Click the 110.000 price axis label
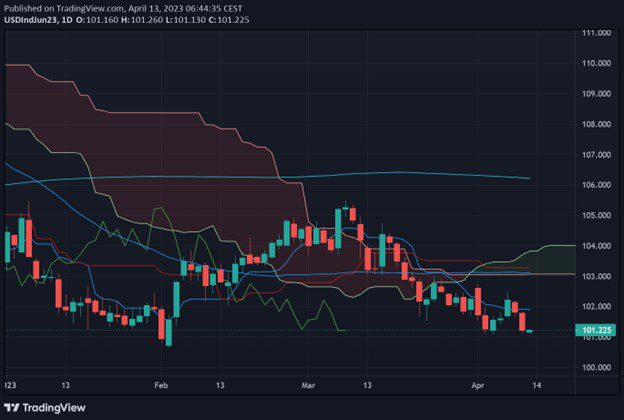This screenshot has width=624, height=420. click(596, 63)
